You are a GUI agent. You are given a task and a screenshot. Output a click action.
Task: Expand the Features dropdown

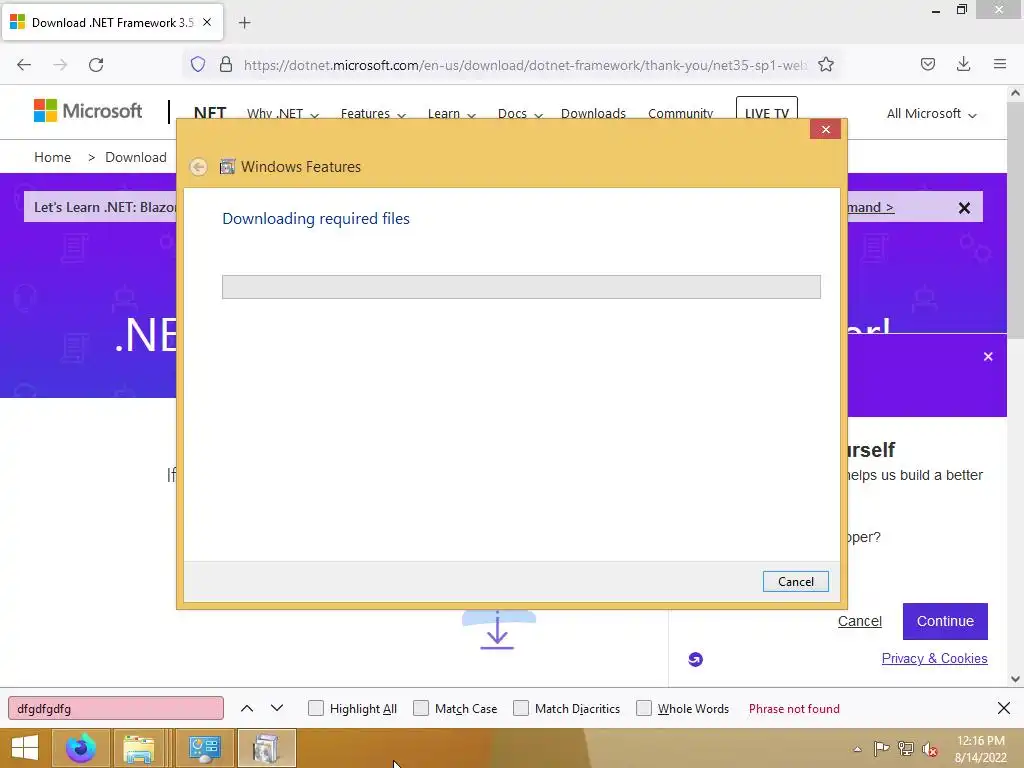tap(373, 114)
